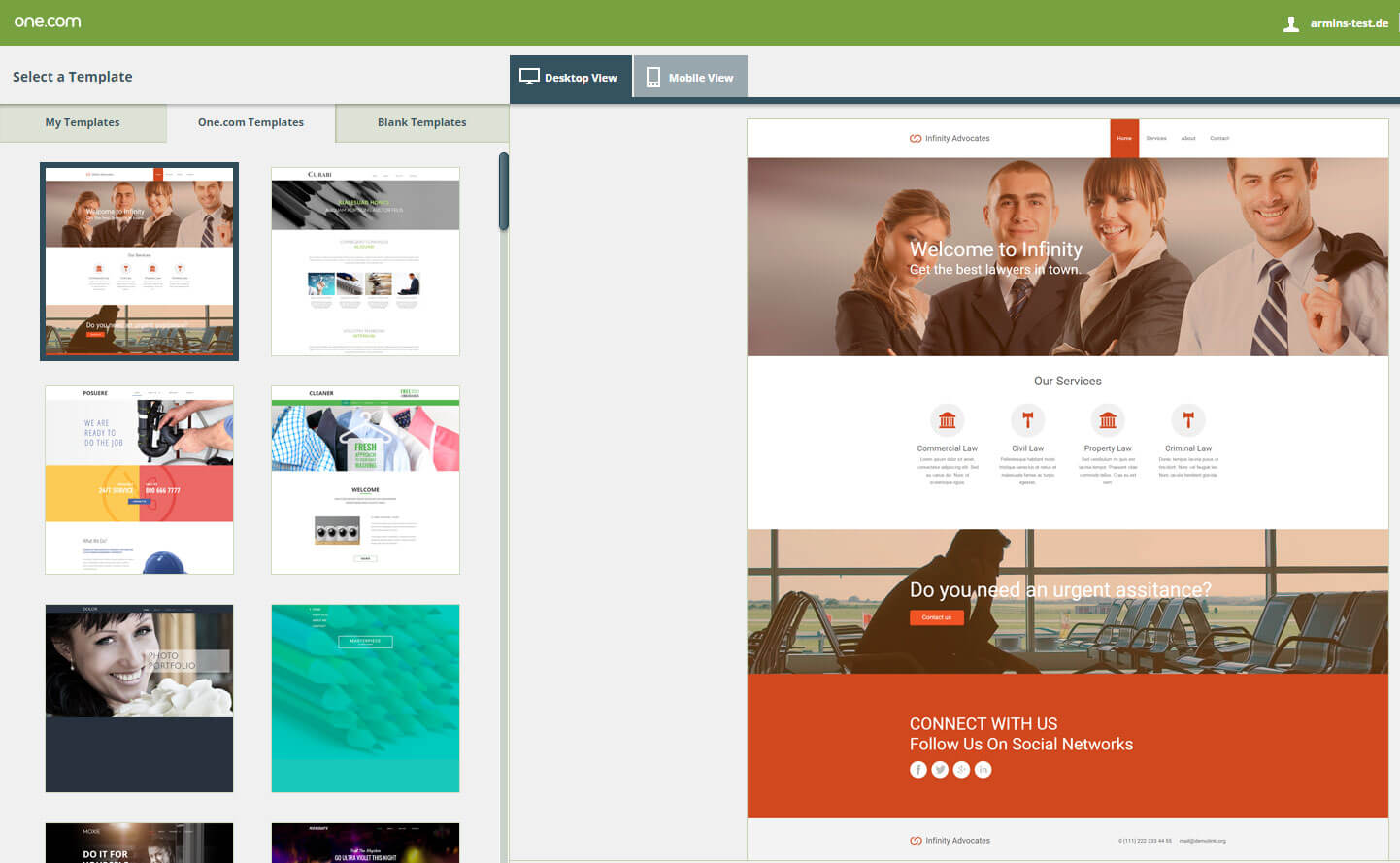Select the Dolor photo portfolio template

coord(139,698)
